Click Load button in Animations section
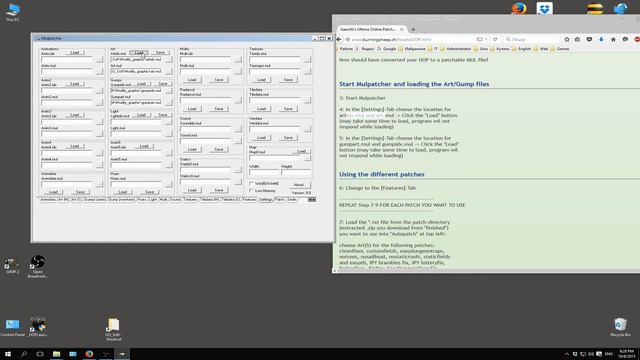 (x=75, y=52)
